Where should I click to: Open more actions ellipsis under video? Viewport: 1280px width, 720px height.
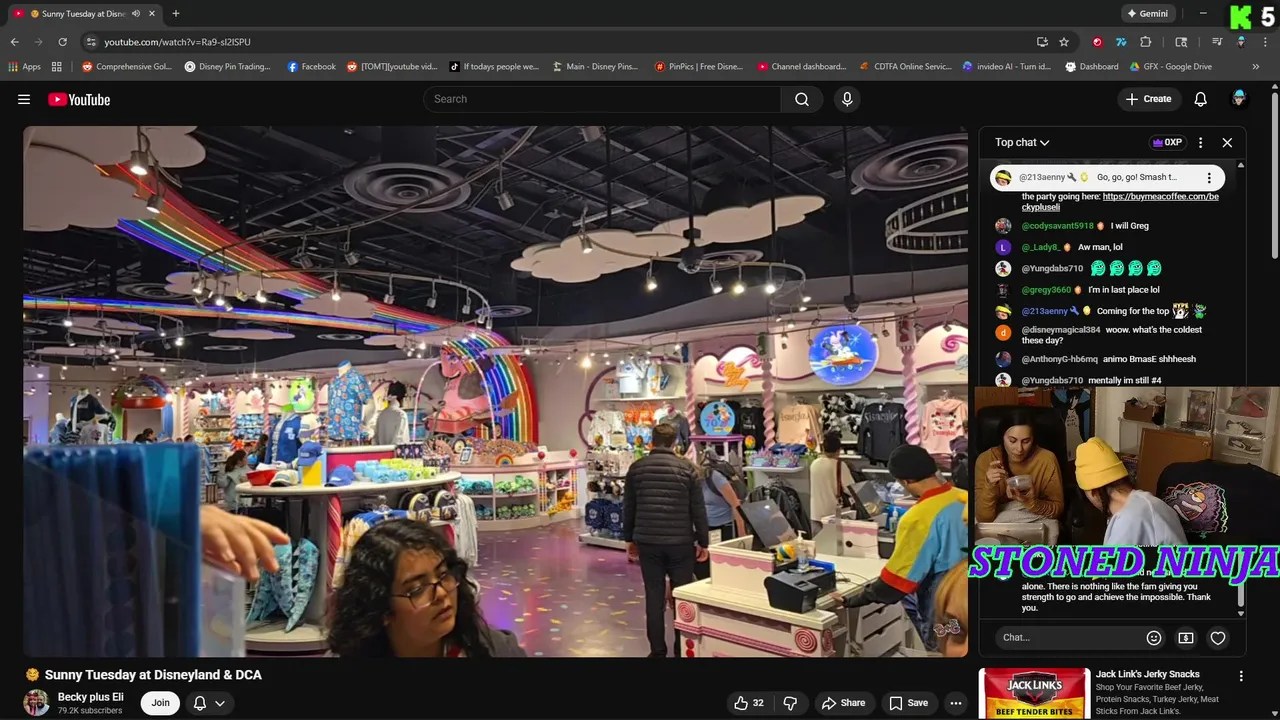956,703
